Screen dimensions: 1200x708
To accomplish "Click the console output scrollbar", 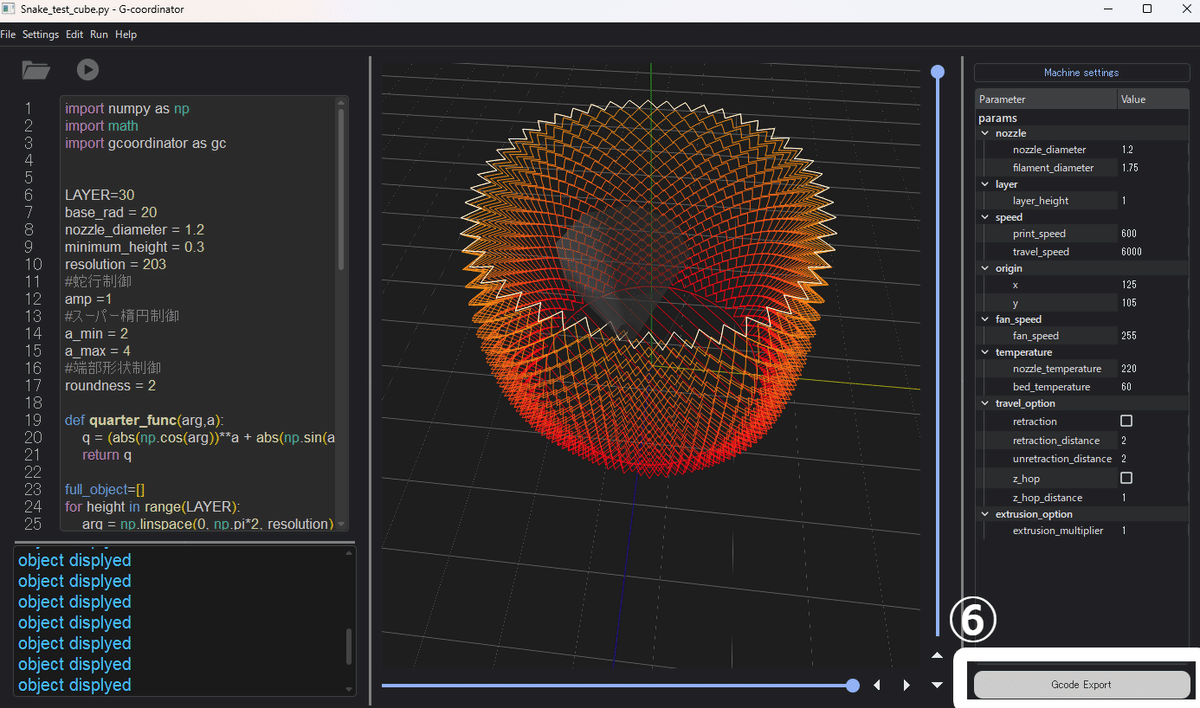I will pos(349,647).
